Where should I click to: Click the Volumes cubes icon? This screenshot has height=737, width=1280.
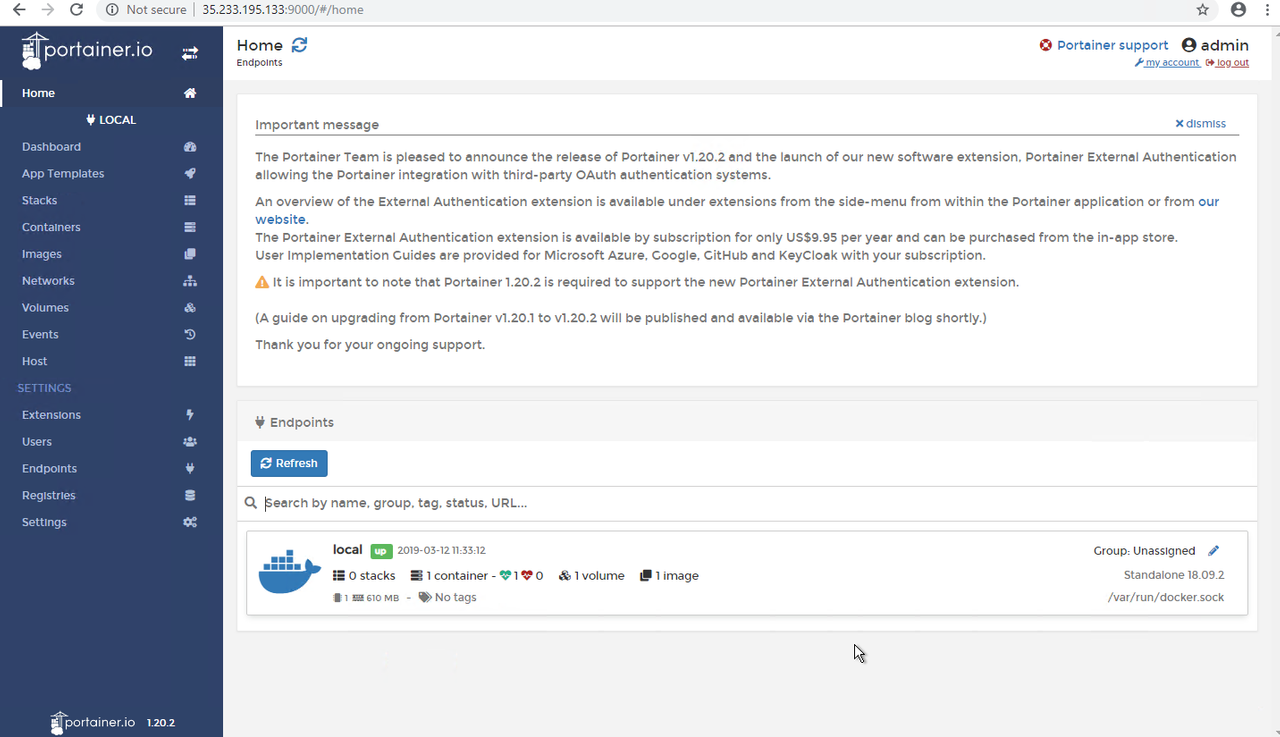pyautogui.click(x=190, y=308)
